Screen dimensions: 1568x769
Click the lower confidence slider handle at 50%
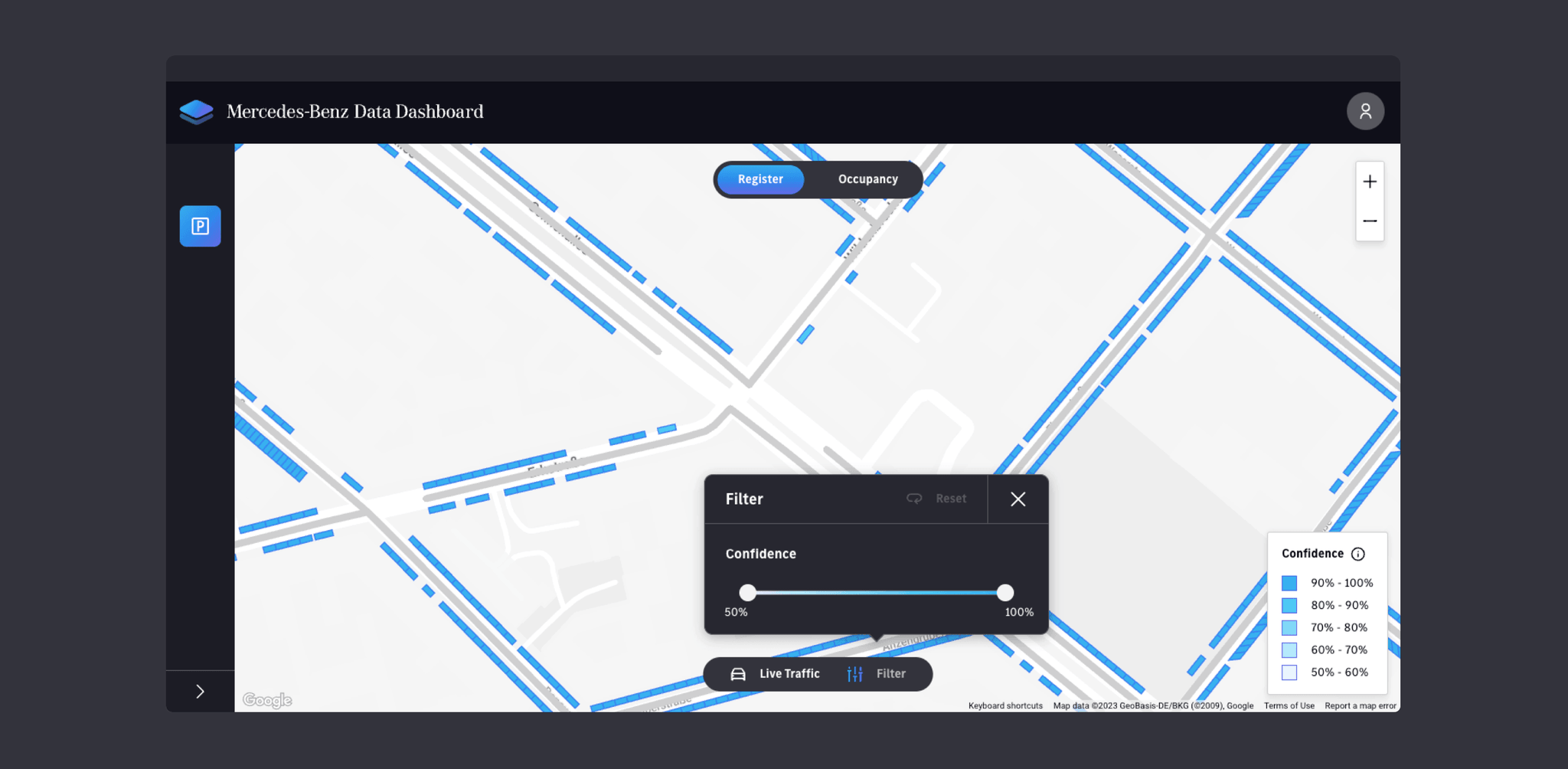pyautogui.click(x=748, y=592)
